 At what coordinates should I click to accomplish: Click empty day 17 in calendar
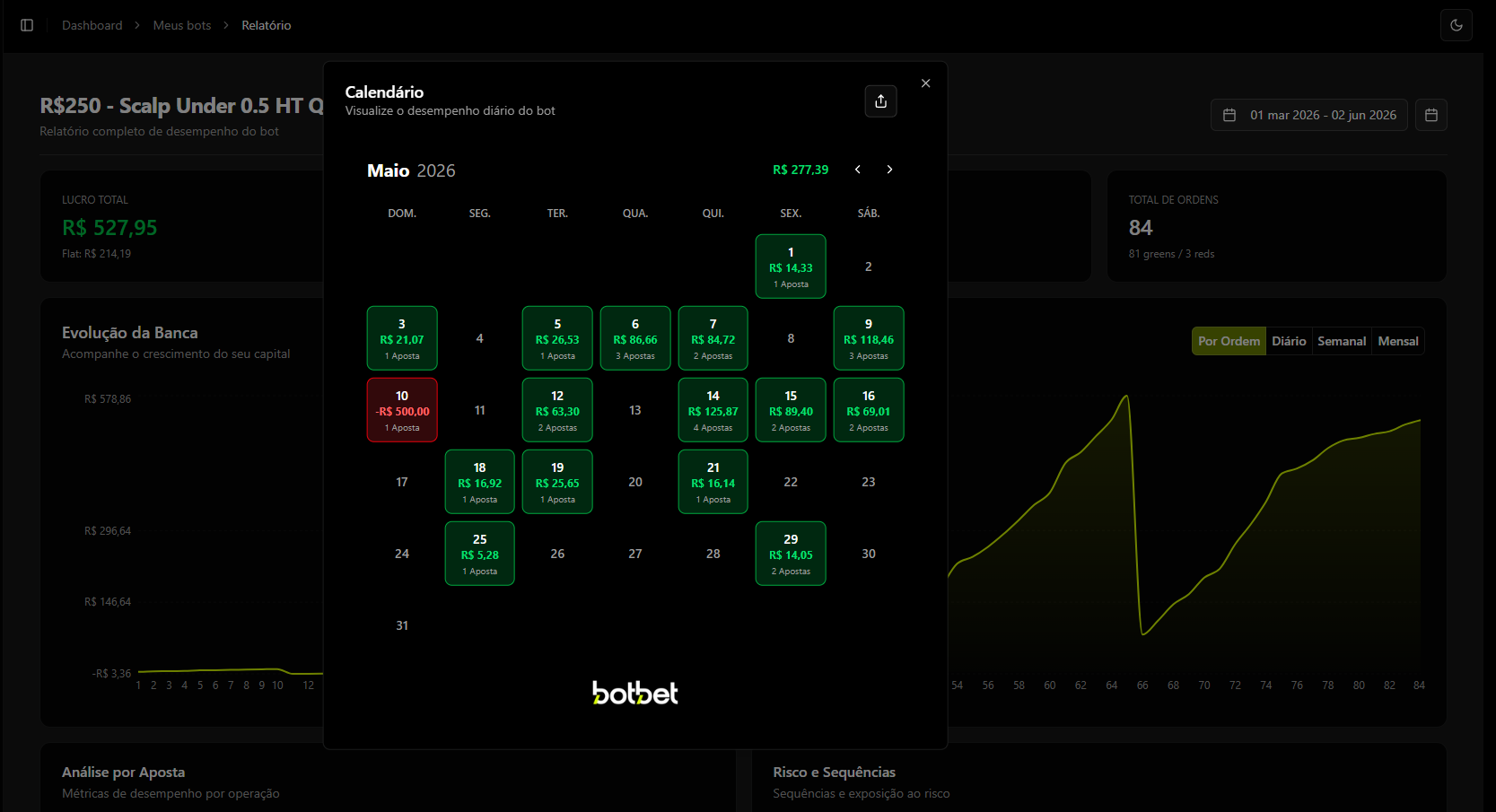pyautogui.click(x=402, y=482)
